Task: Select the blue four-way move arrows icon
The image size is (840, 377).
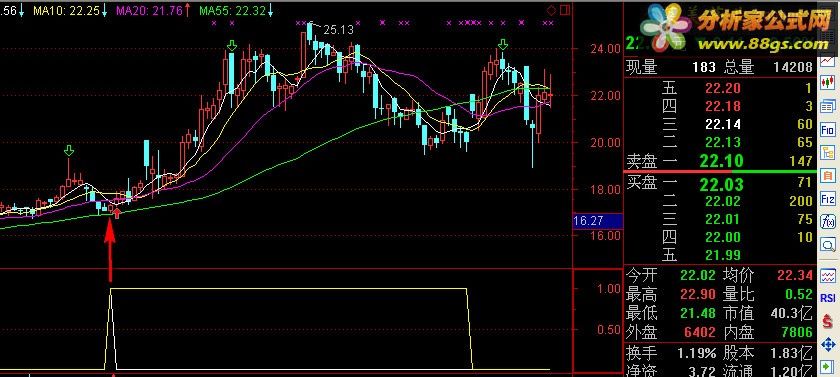Action: 828,344
